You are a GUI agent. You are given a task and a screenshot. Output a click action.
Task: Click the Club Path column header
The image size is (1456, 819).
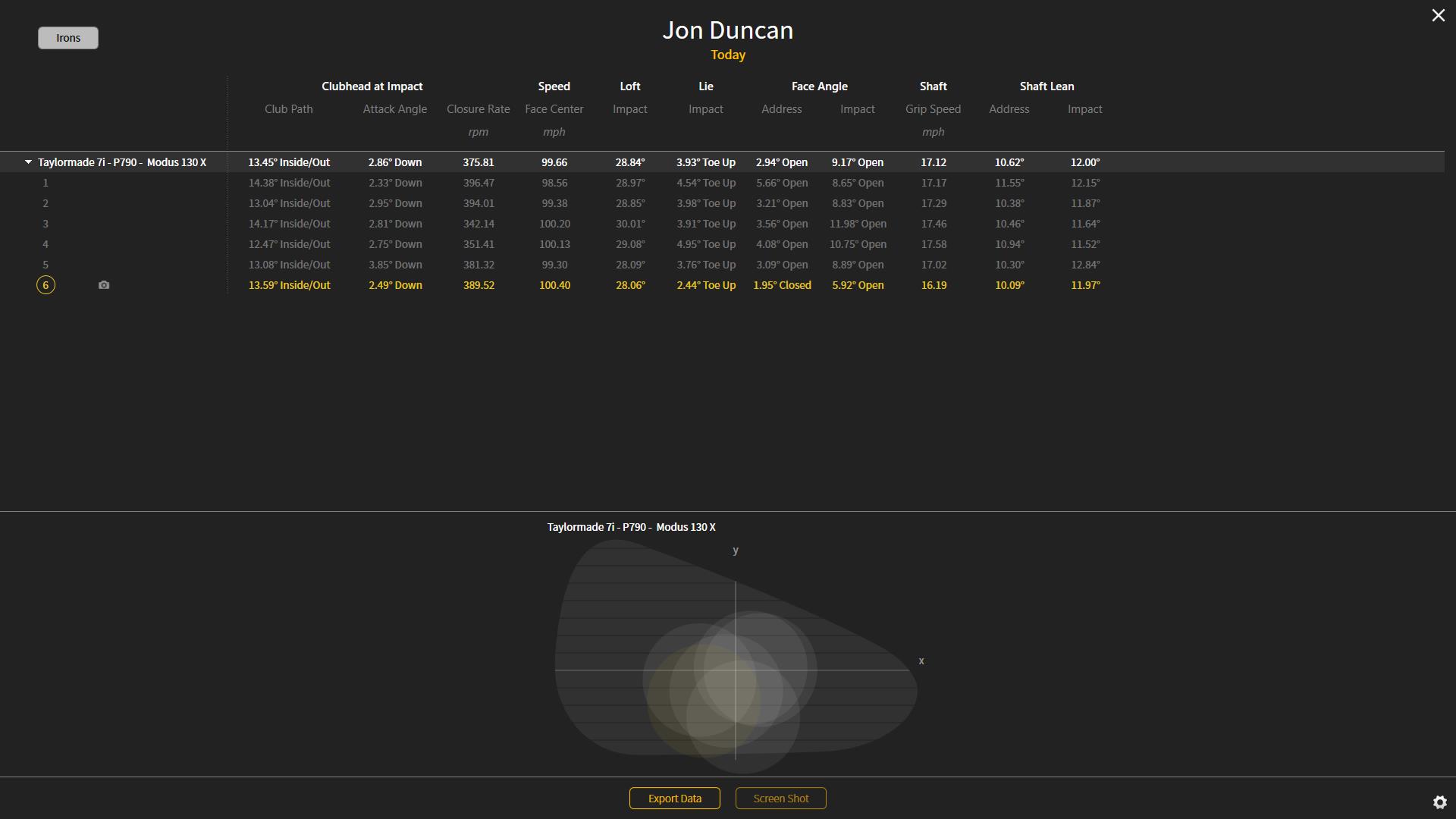pyautogui.click(x=289, y=109)
